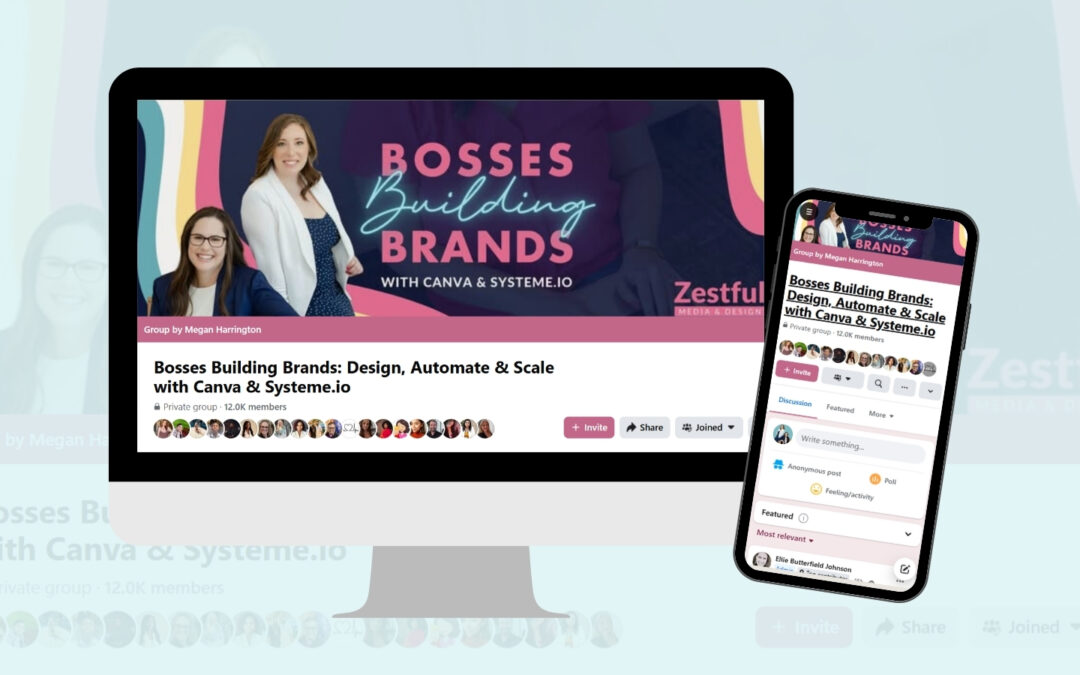Screen dimensions: 1080x675
Task: Tap the Invite button on the phone
Action: pos(797,371)
